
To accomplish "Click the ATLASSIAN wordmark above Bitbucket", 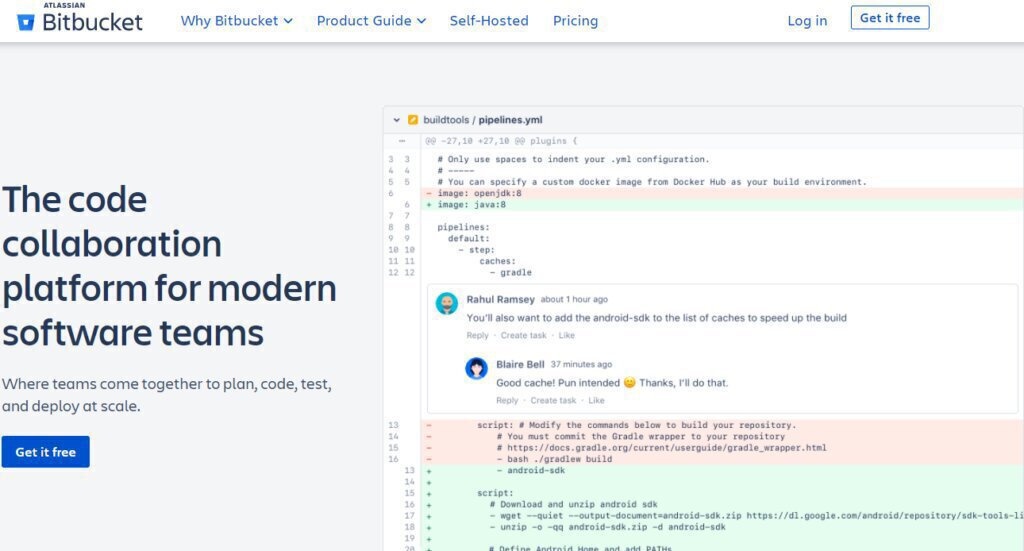I will [64, 5].
